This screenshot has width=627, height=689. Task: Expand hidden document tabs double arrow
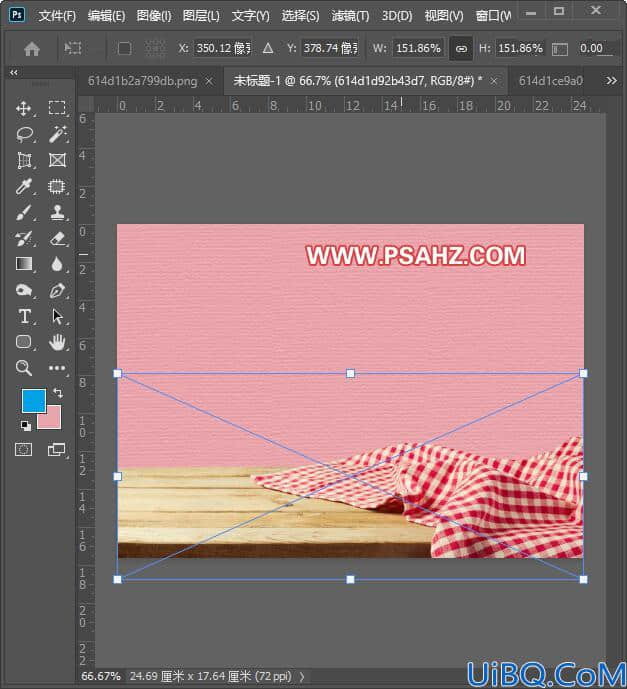point(611,81)
